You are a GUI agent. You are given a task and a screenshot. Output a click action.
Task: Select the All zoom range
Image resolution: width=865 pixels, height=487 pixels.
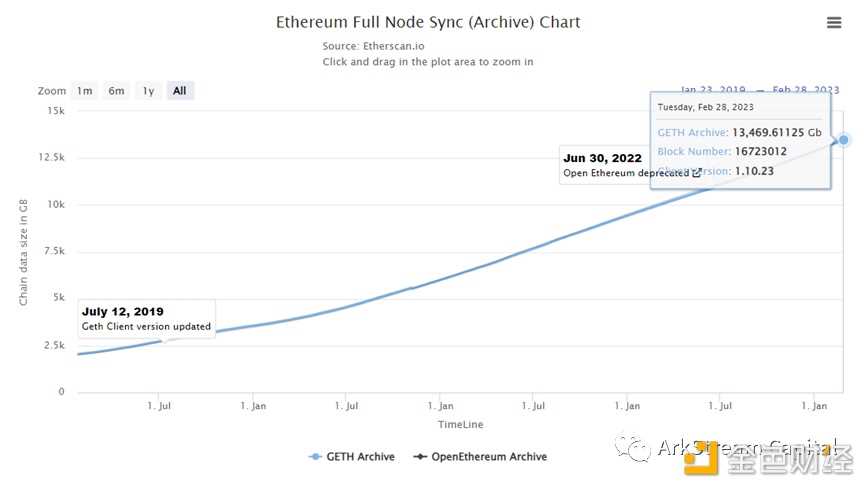click(x=179, y=91)
